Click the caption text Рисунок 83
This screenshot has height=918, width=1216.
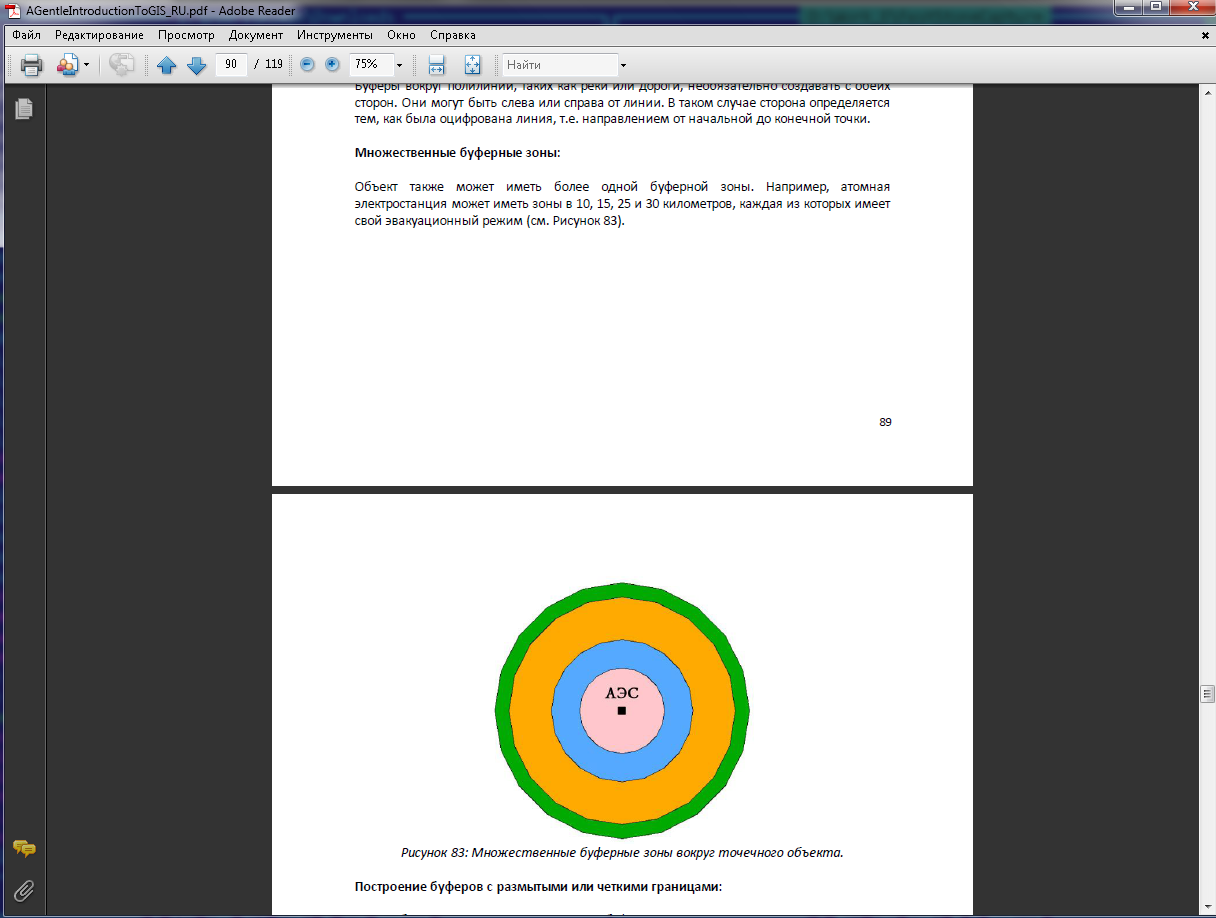click(433, 853)
